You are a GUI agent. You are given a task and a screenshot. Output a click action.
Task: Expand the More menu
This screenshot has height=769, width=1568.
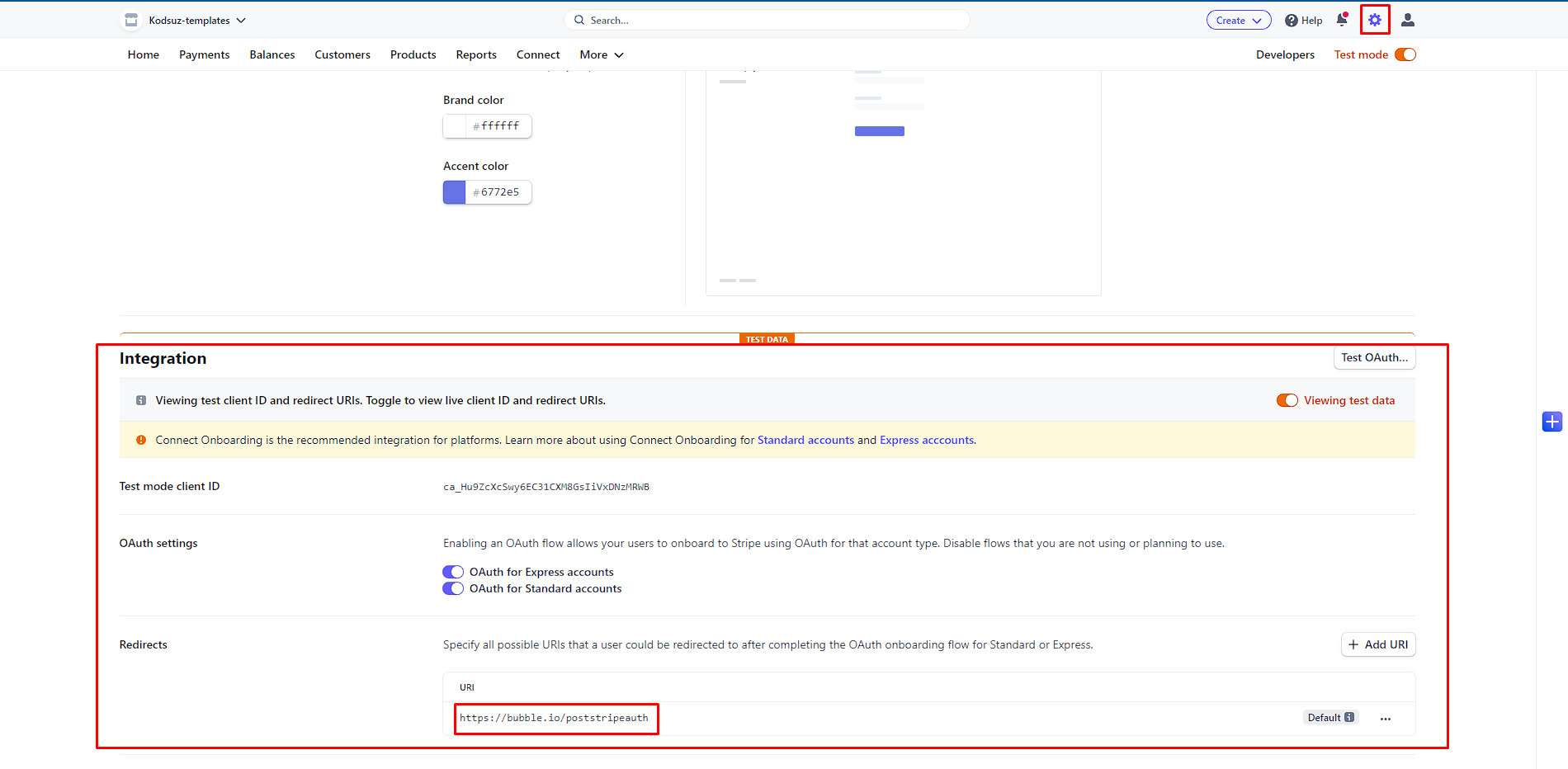coord(602,54)
